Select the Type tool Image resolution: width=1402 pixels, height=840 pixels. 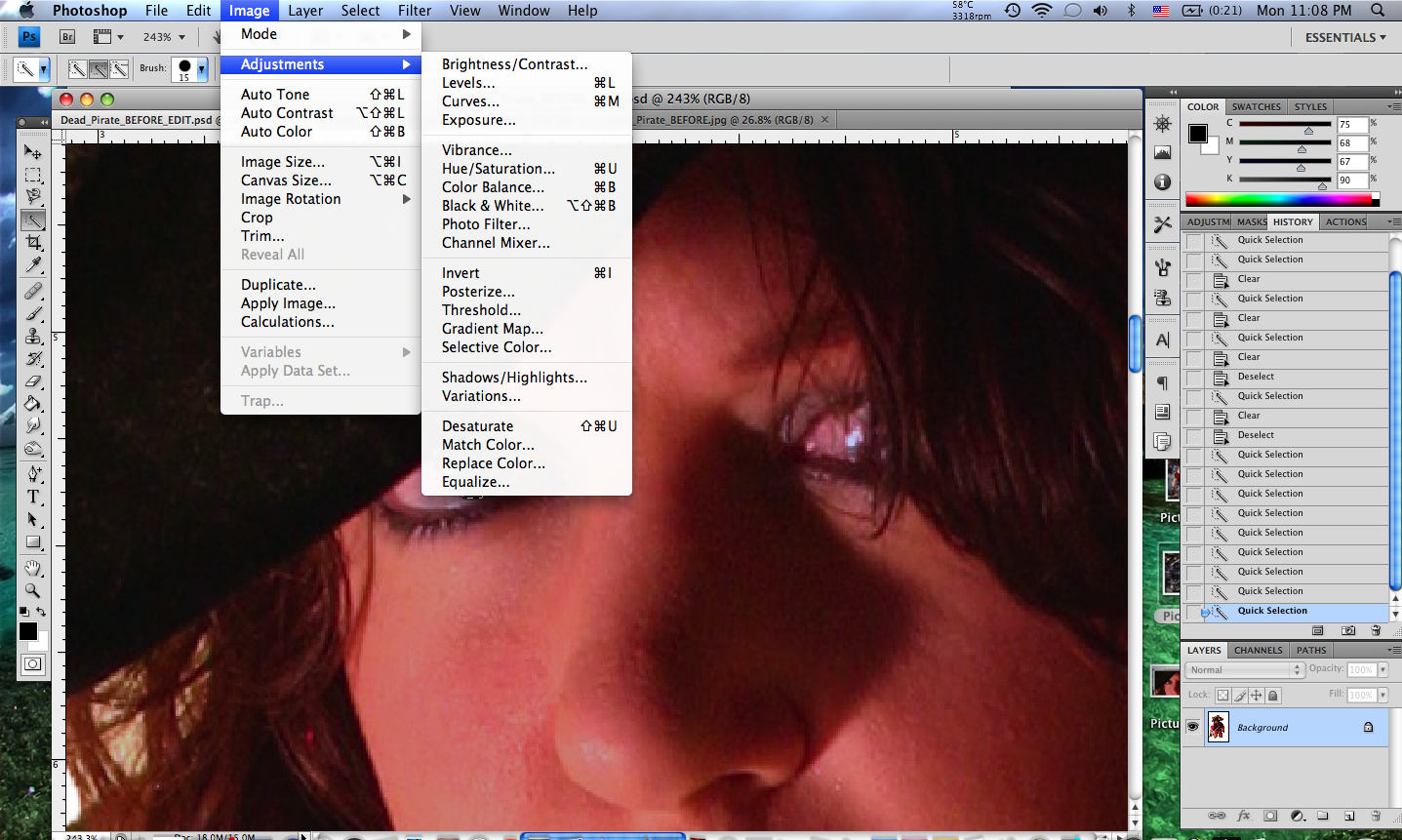33,497
